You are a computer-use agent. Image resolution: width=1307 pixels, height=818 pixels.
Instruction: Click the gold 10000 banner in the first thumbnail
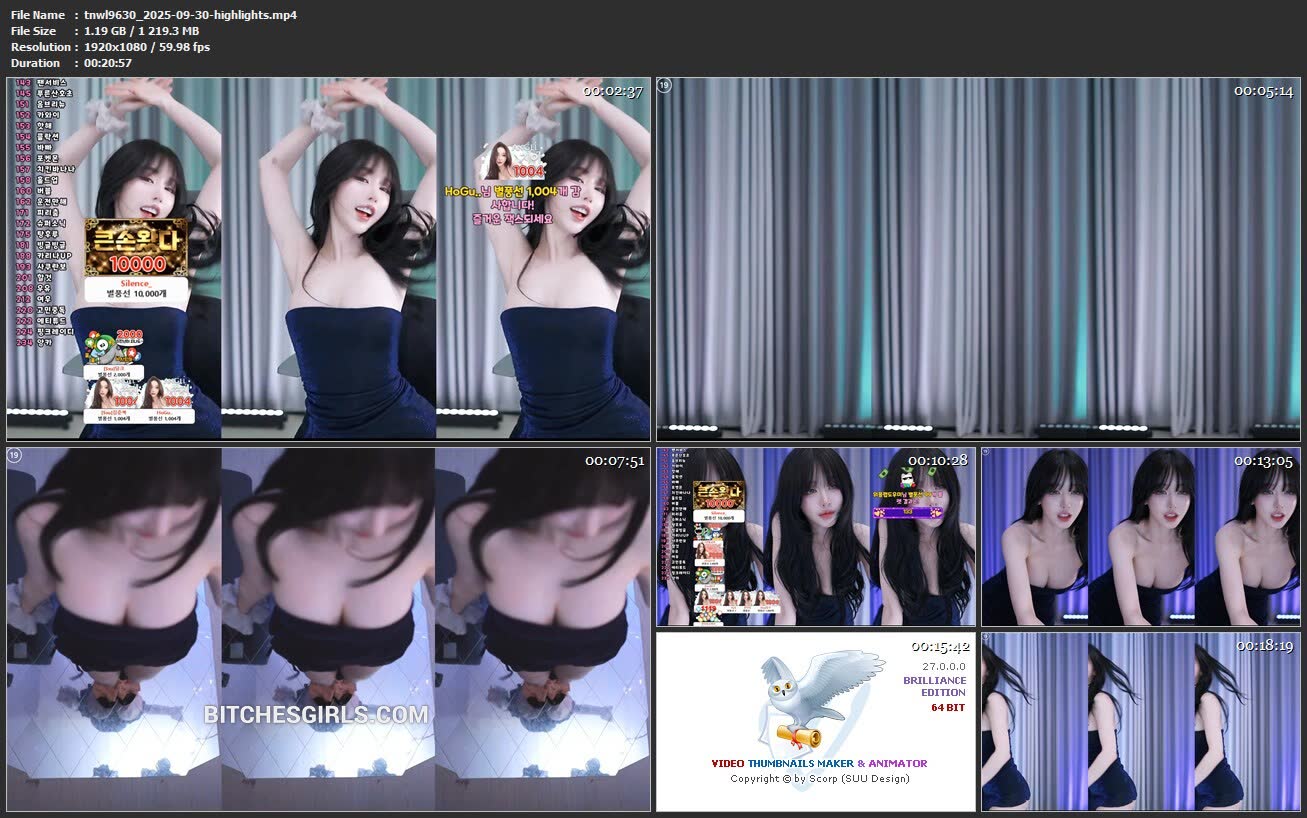135,248
